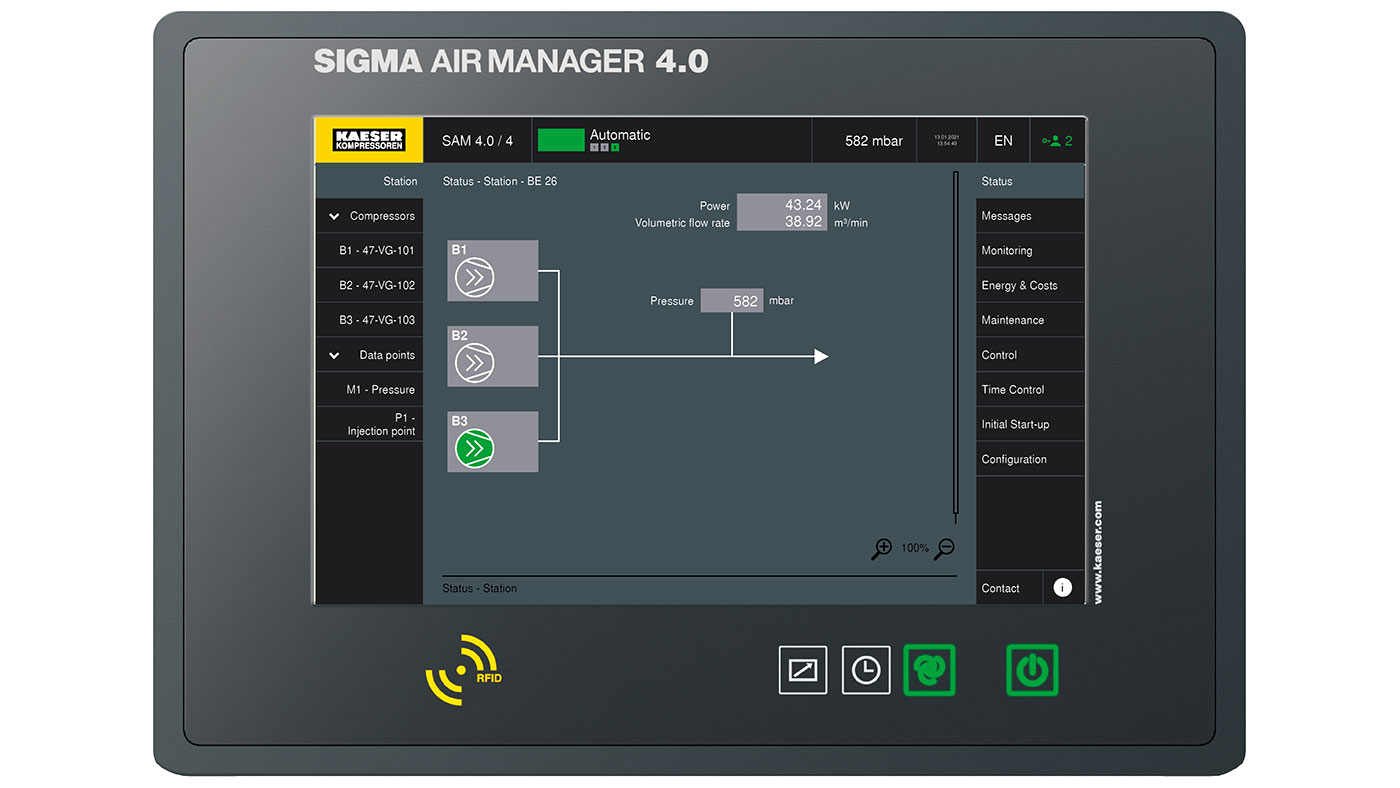Click the 582 mbar pressure value field

[x=732, y=300]
